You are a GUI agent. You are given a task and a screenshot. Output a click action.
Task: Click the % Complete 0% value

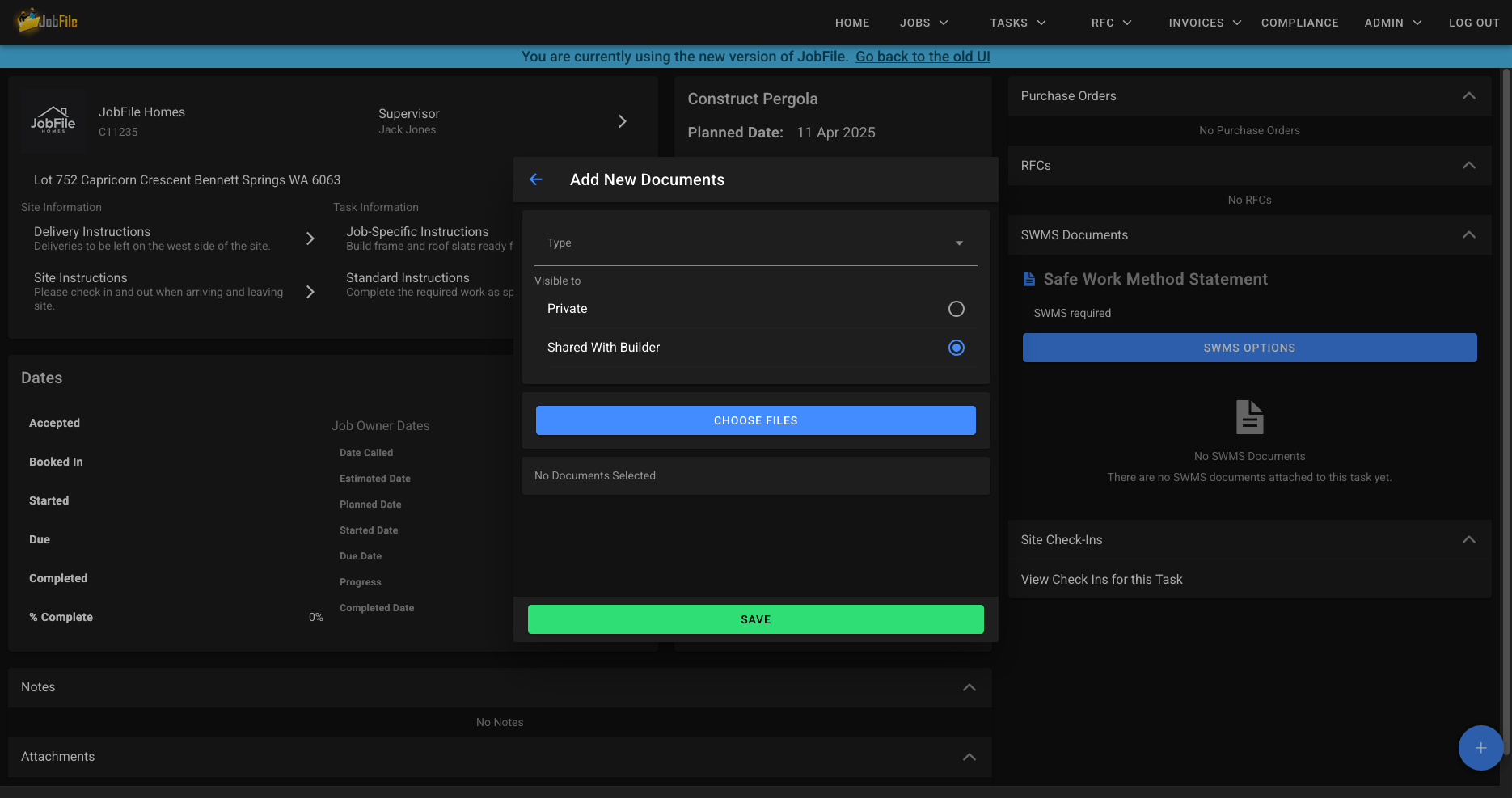point(315,618)
